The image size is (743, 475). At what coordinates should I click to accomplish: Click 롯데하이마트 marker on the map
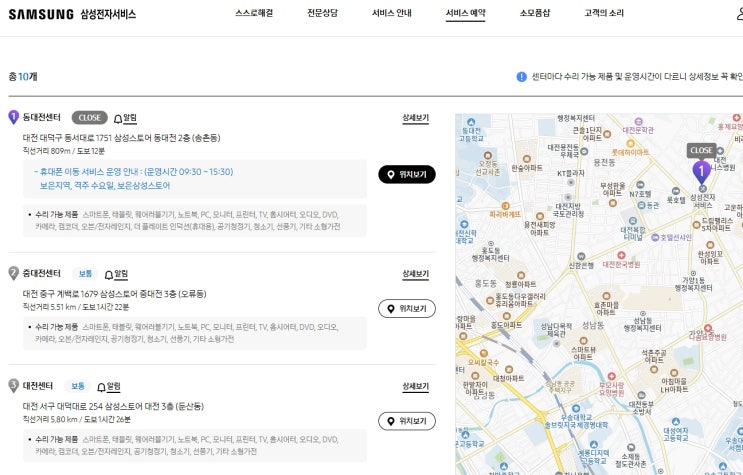630,144
